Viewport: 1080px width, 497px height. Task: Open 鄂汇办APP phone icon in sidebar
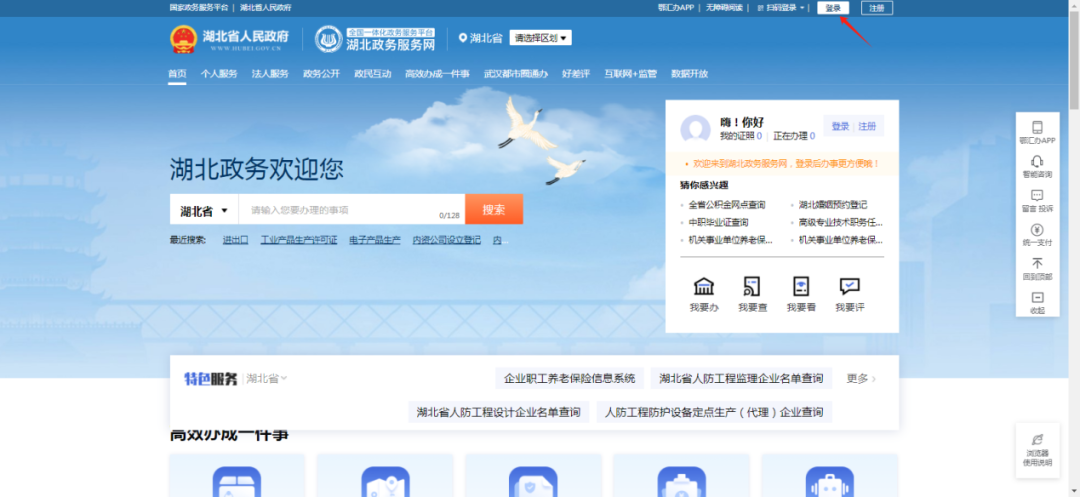(x=1037, y=128)
